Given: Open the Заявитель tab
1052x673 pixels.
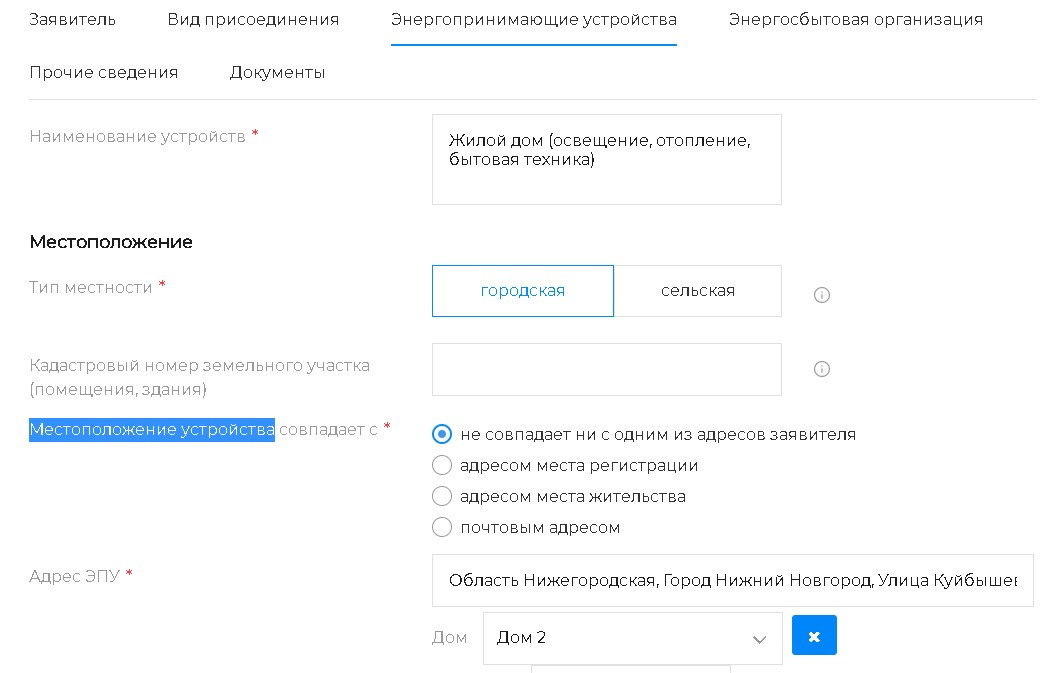Looking at the screenshot, I should [x=73, y=20].
